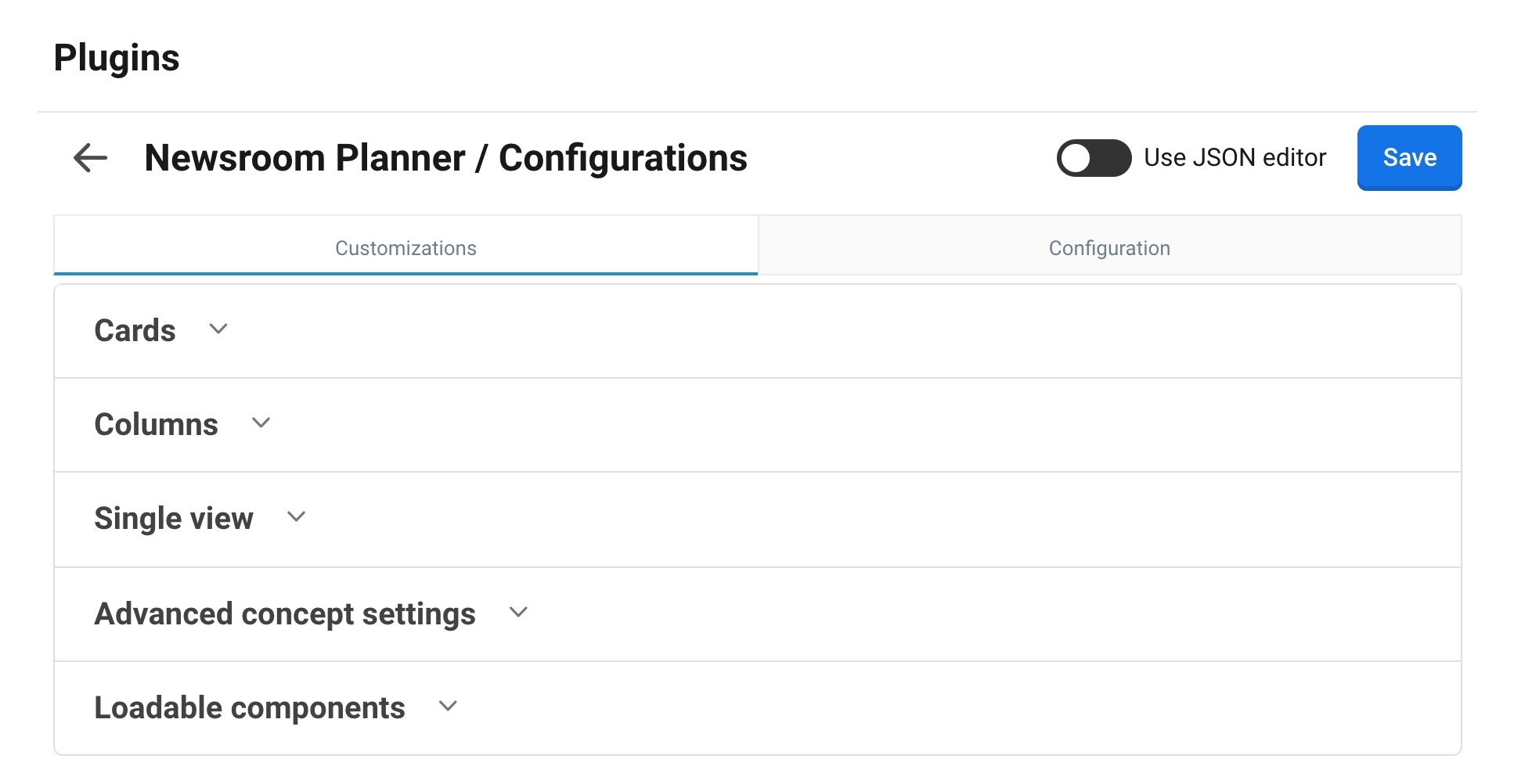
Task: Expand the Columns section title
Action: [156, 425]
